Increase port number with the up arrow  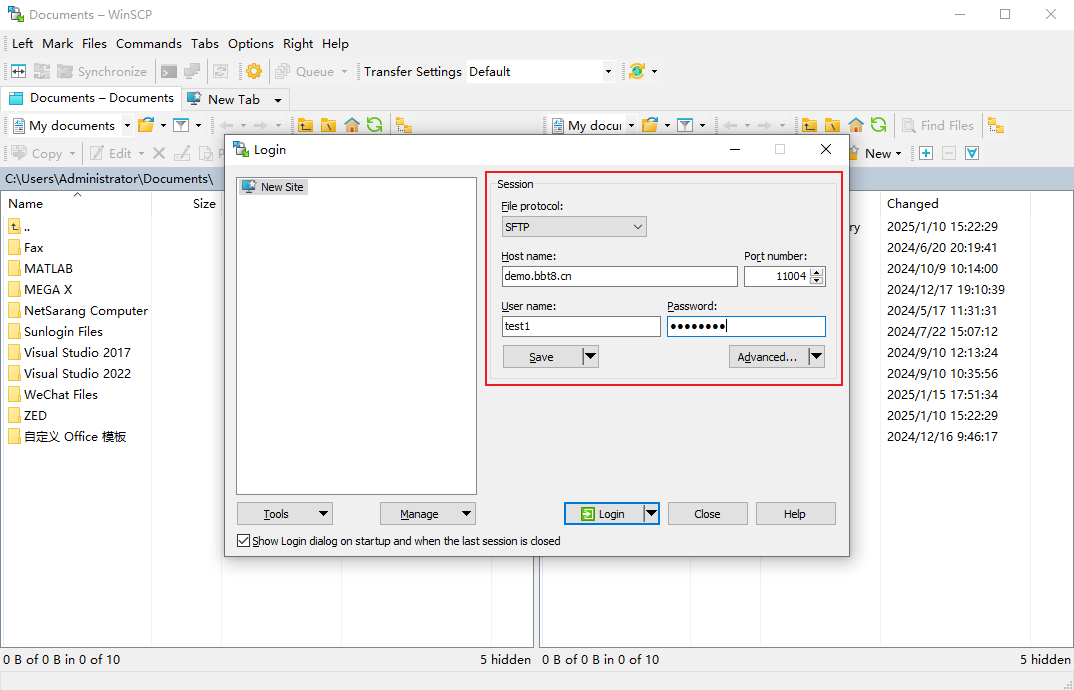pyautogui.click(x=816, y=272)
